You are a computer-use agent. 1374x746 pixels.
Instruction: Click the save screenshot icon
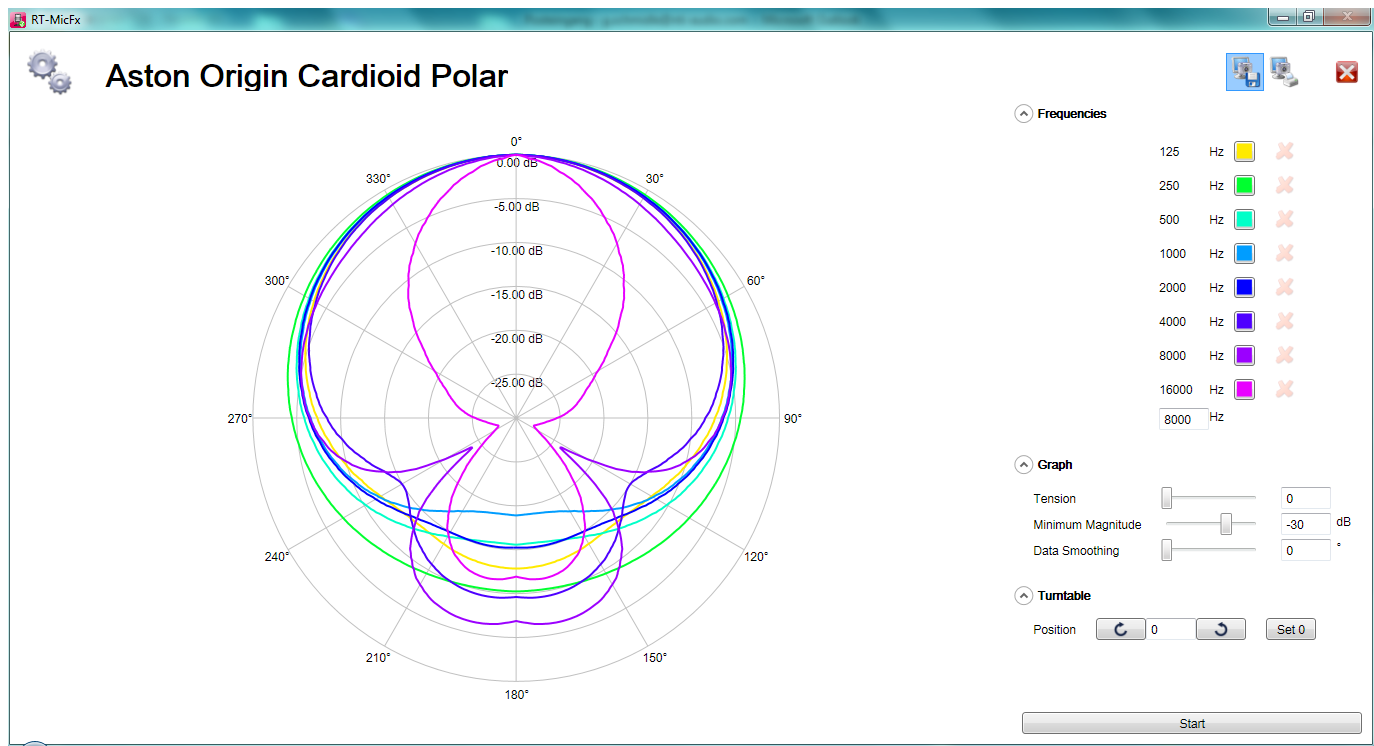click(x=1245, y=72)
